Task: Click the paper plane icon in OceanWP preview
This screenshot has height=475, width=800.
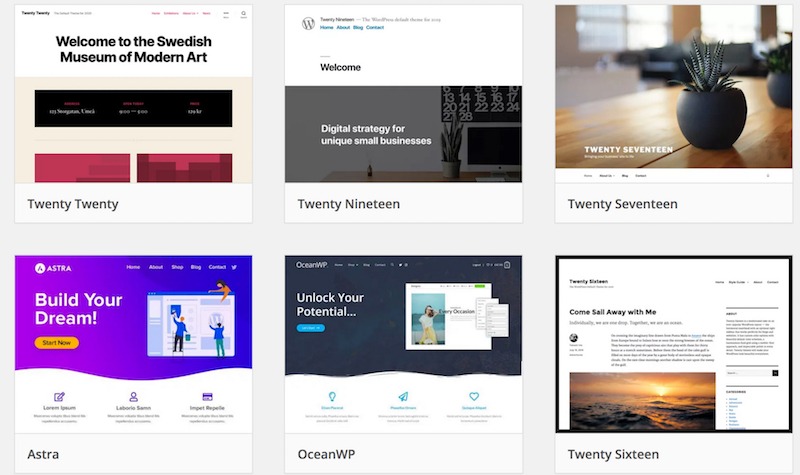Action: [403, 396]
